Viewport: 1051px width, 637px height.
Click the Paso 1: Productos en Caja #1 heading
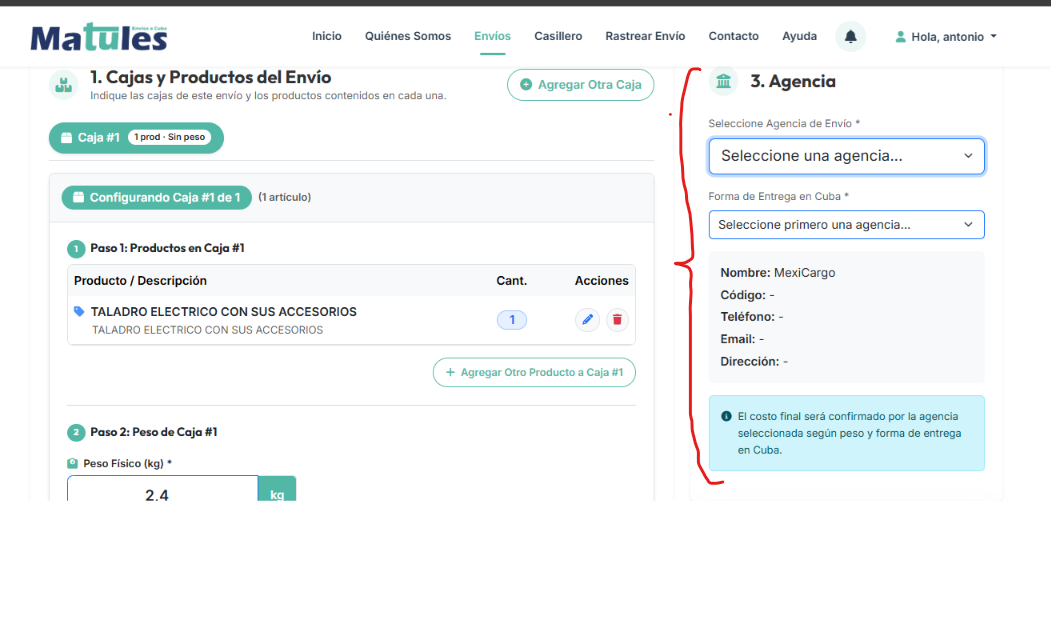pyautogui.click(x=168, y=248)
